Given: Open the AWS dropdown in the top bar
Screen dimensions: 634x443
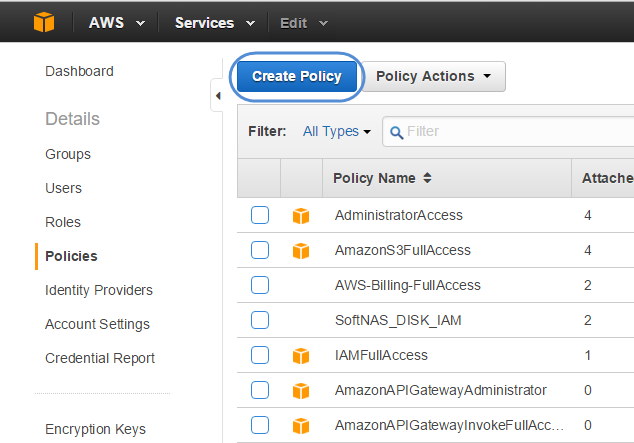Looking at the screenshot, I should [117, 23].
